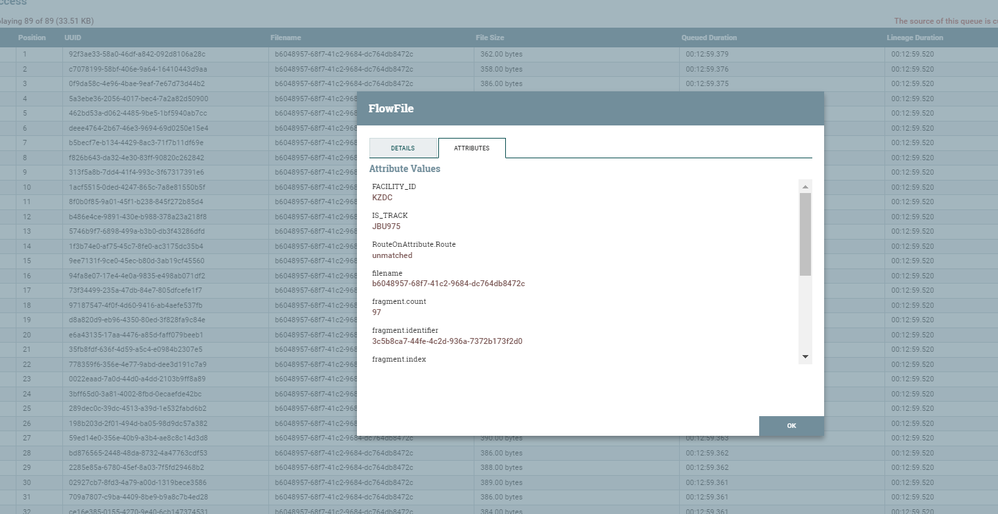Click the Position column header
The width and height of the screenshot is (998, 514).
(x=32, y=38)
